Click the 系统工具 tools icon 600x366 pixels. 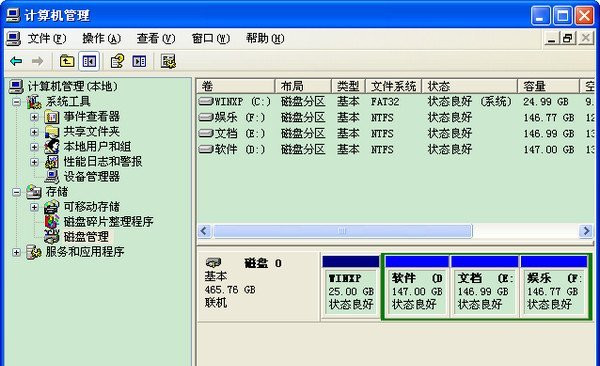click(34, 101)
